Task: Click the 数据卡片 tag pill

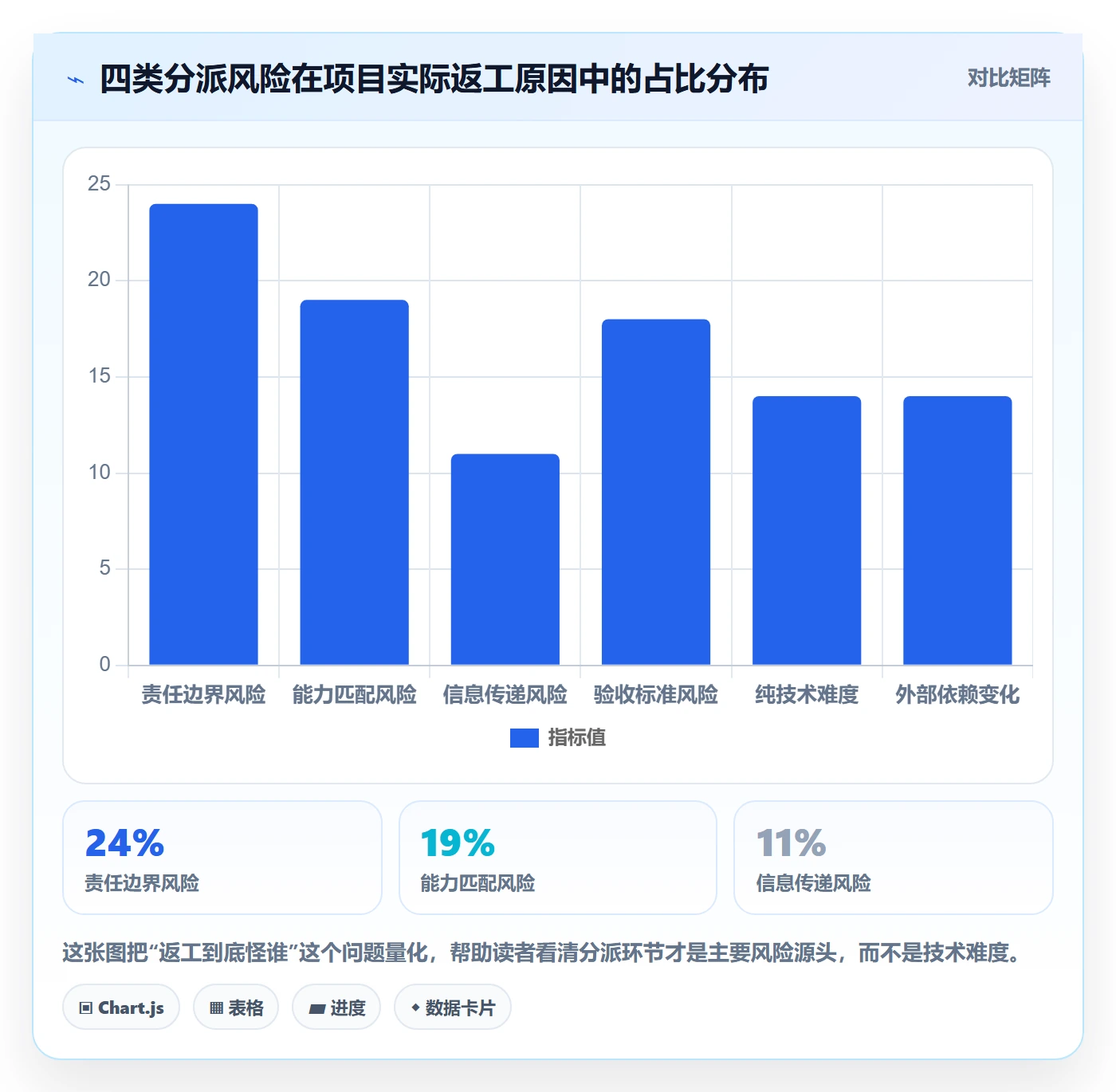Action: click(x=453, y=1008)
